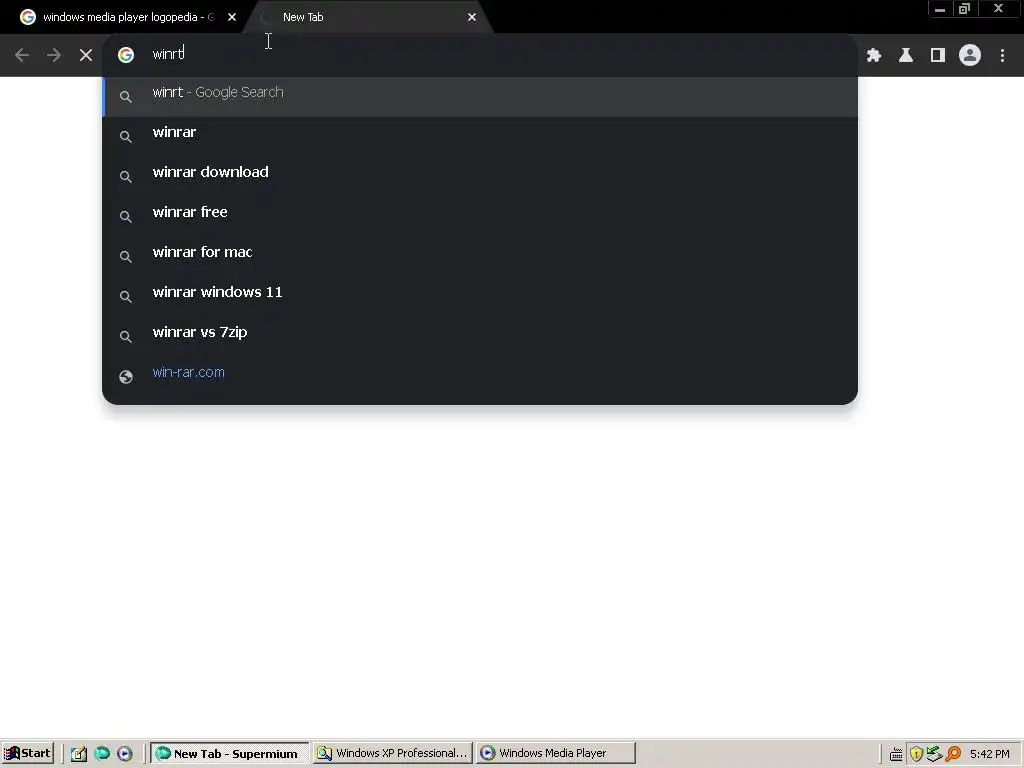Stop loading the page with X button
Image resolution: width=1024 pixels, height=768 pixels.
click(86, 56)
